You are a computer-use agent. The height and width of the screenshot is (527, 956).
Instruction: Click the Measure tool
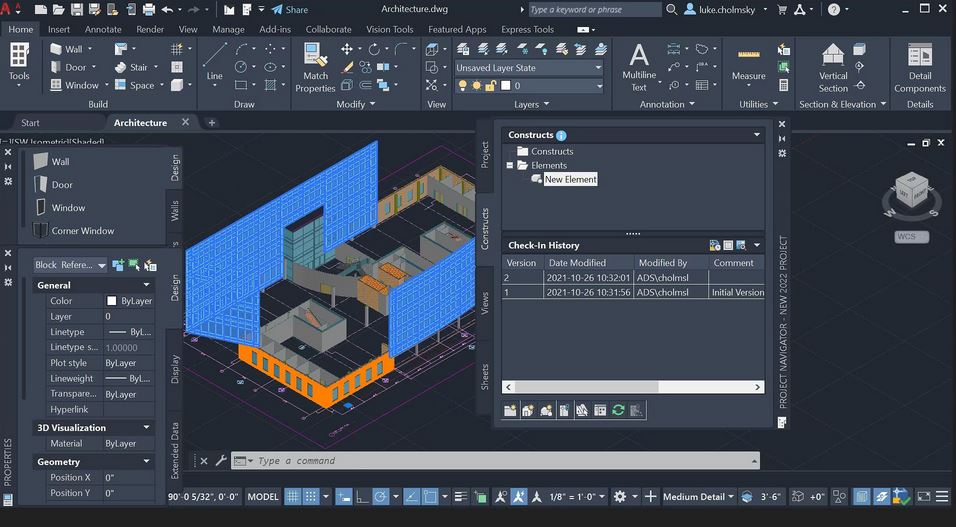coord(749,64)
